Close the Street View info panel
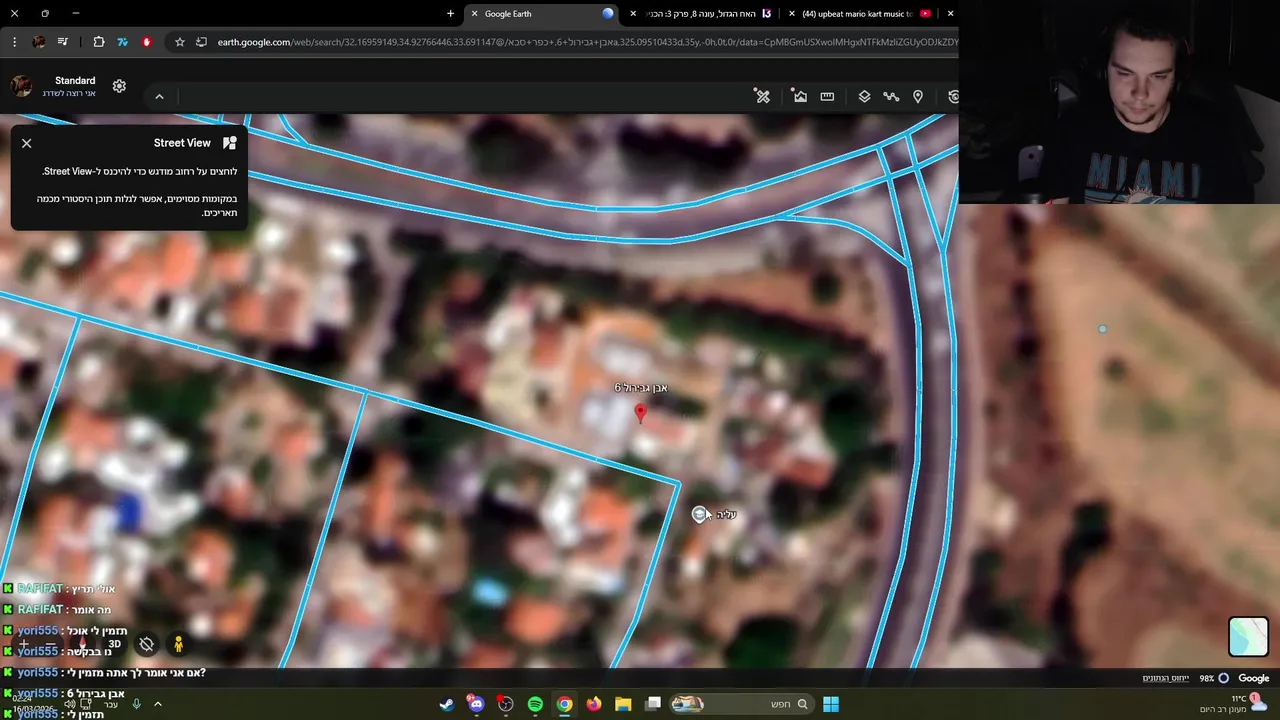 click(x=27, y=143)
